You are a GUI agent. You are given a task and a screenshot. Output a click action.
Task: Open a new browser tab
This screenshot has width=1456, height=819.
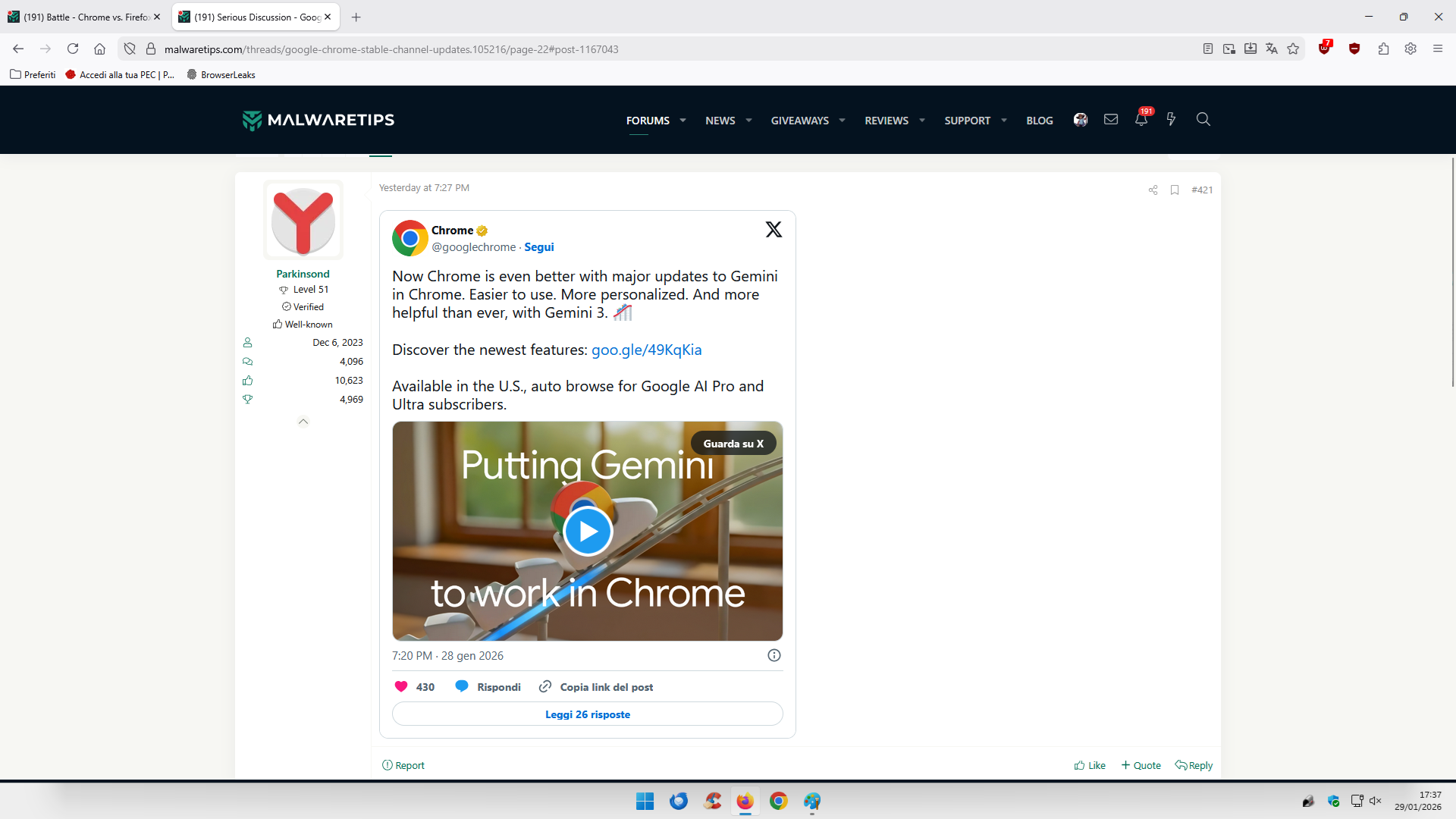(356, 17)
